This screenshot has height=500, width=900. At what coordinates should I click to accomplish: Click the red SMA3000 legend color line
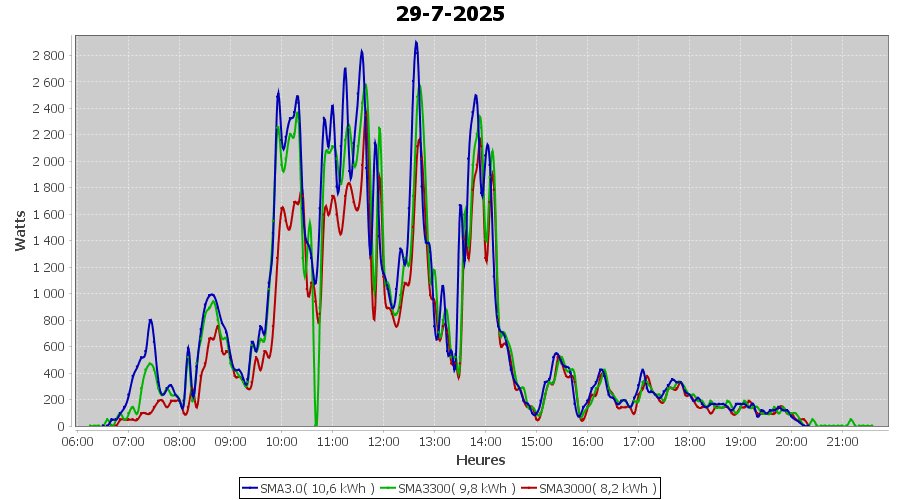tap(529, 489)
